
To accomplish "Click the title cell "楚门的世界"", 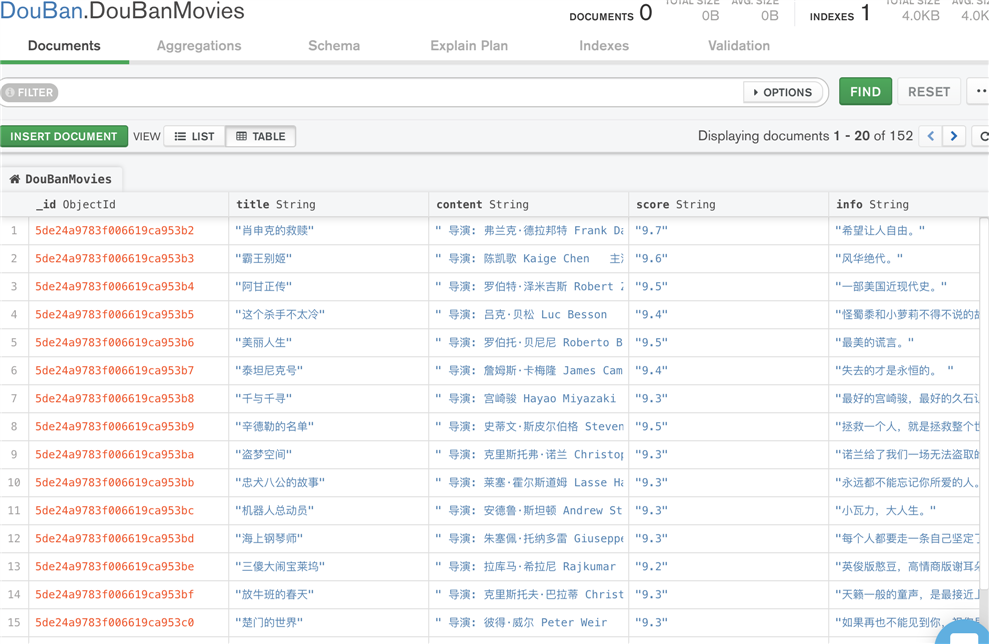I will [x=328, y=622].
